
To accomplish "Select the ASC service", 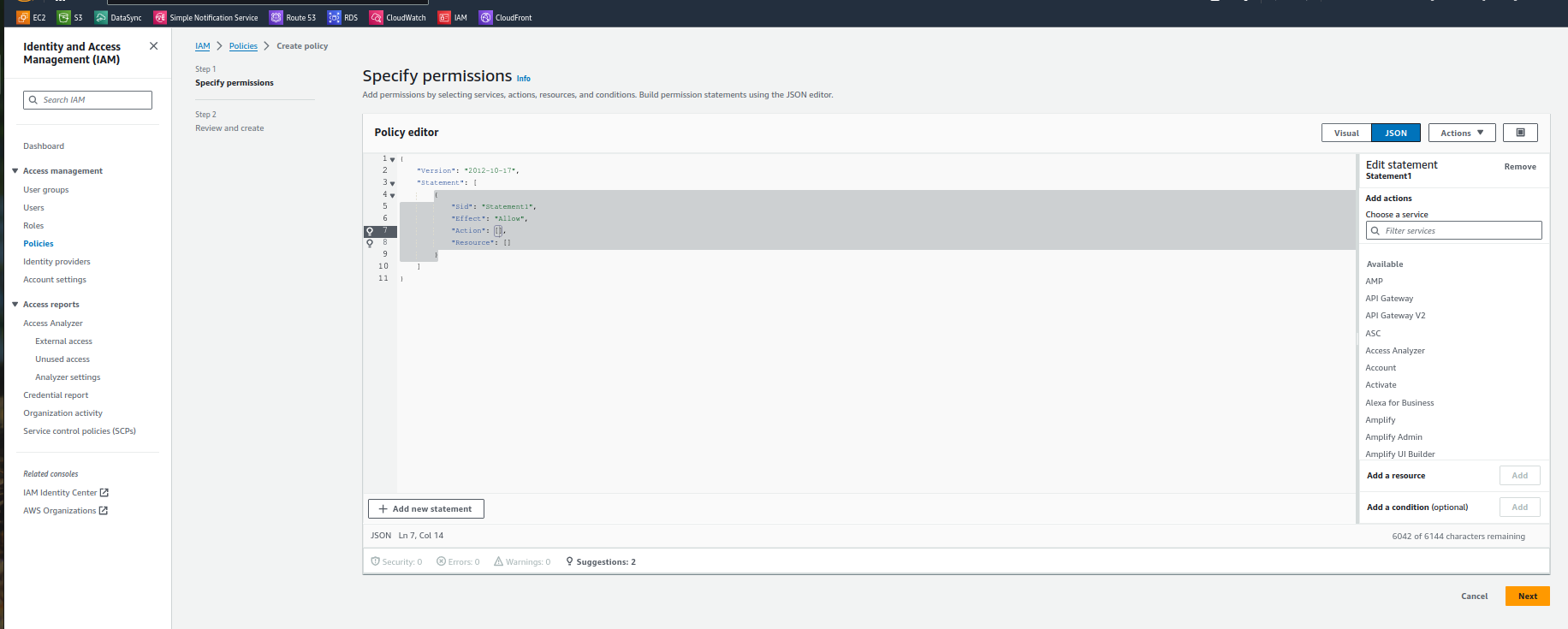I will pos(1373,334).
